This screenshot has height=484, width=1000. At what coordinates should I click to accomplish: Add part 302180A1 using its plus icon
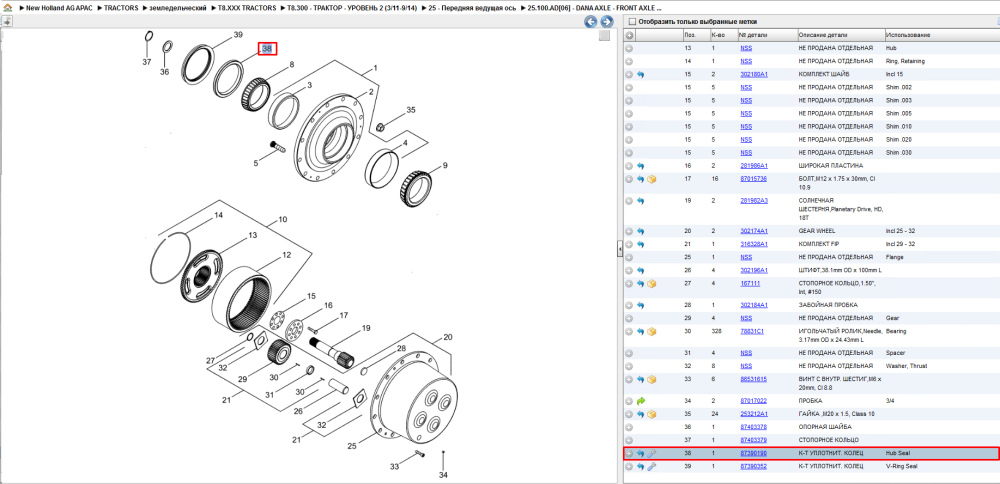click(x=629, y=75)
